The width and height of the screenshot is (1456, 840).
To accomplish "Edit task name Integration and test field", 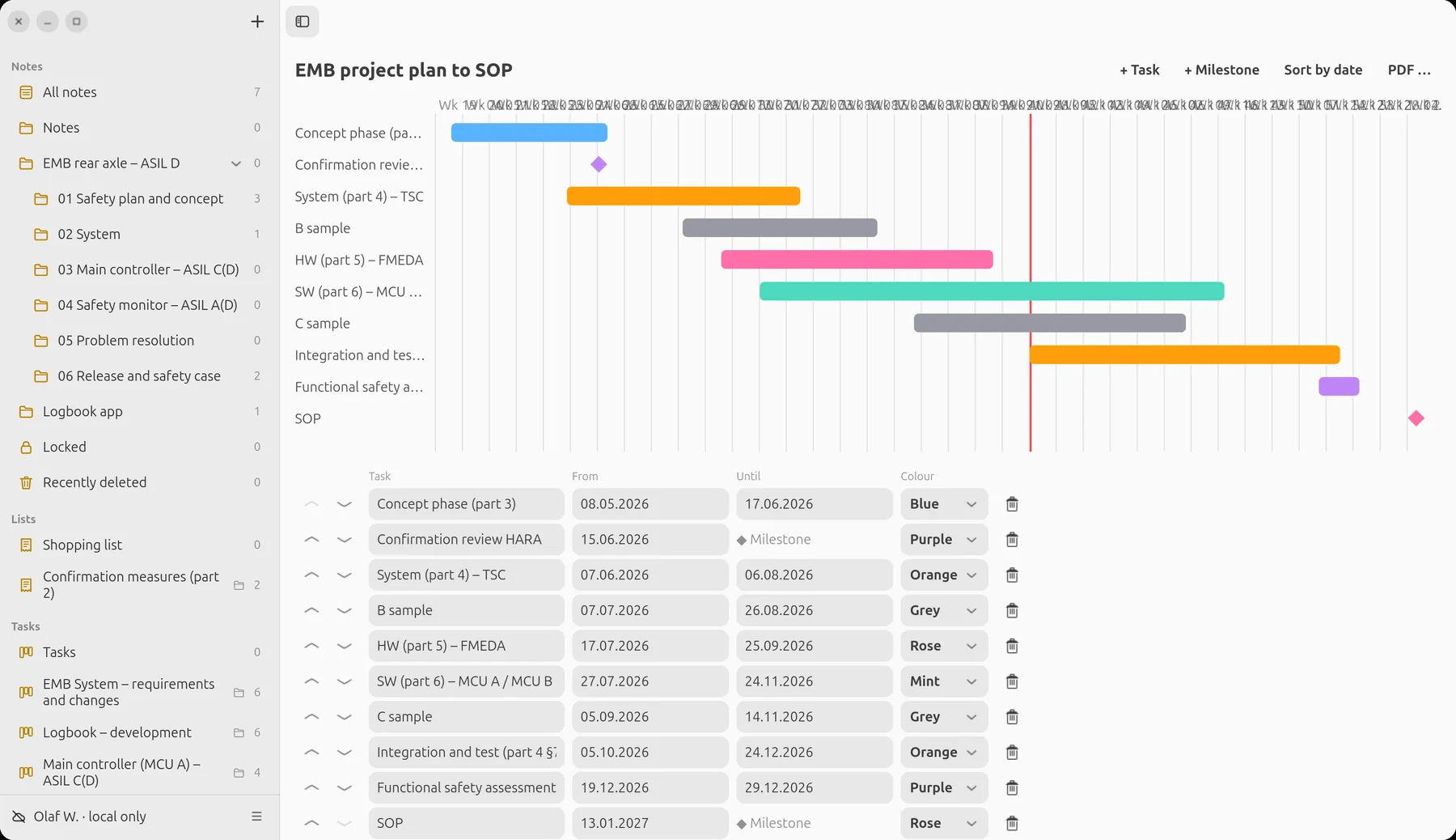I will click(466, 753).
